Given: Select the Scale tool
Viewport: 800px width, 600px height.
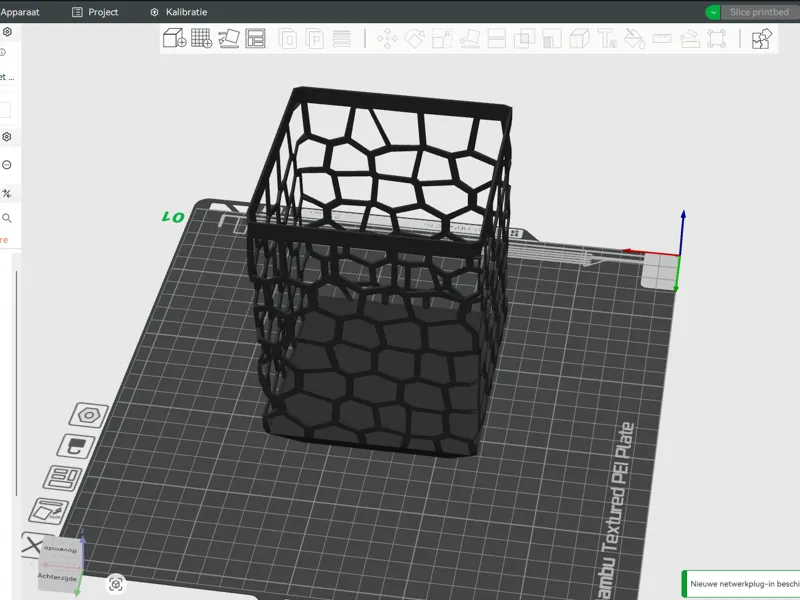Looking at the screenshot, I should click(x=442, y=39).
